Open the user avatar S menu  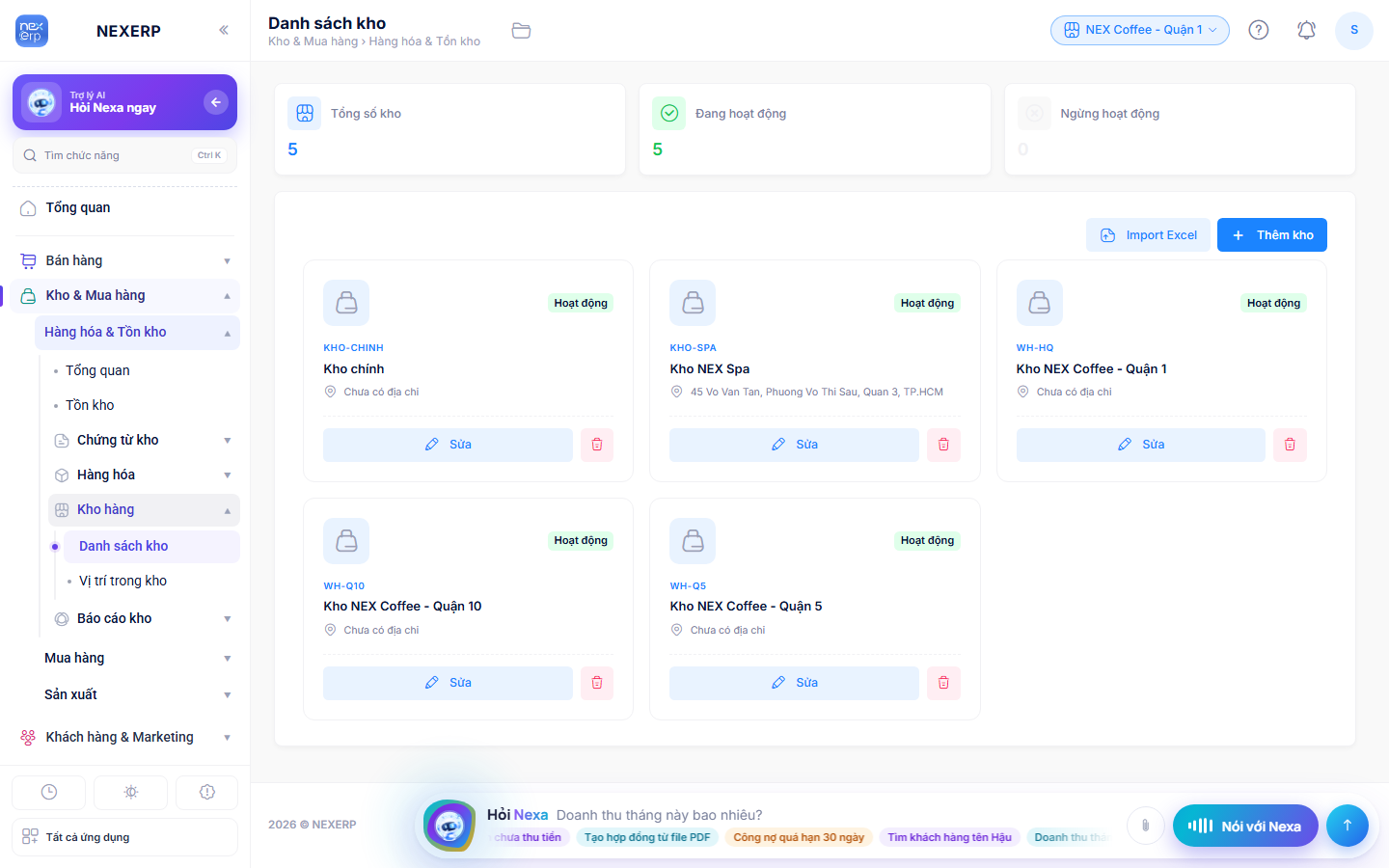pos(1354,30)
